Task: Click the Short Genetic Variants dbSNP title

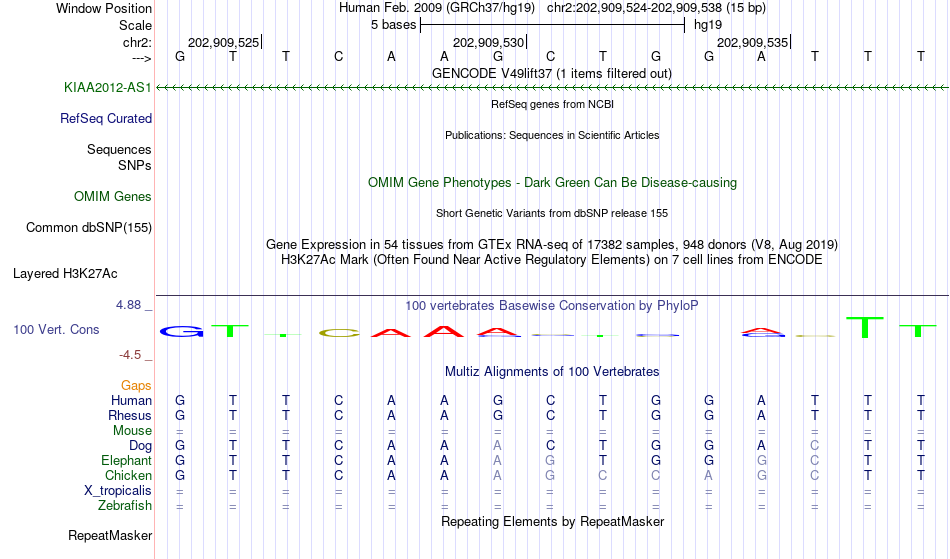Action: tap(552, 213)
